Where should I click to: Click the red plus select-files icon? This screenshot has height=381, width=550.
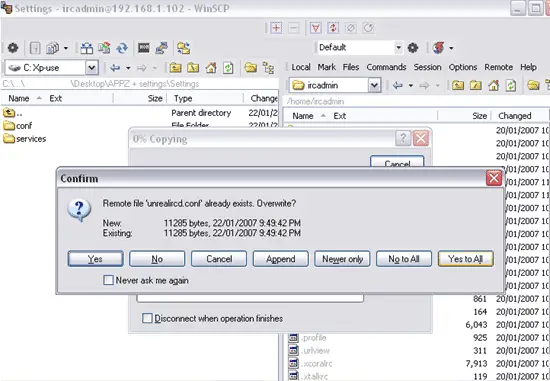click(276, 28)
